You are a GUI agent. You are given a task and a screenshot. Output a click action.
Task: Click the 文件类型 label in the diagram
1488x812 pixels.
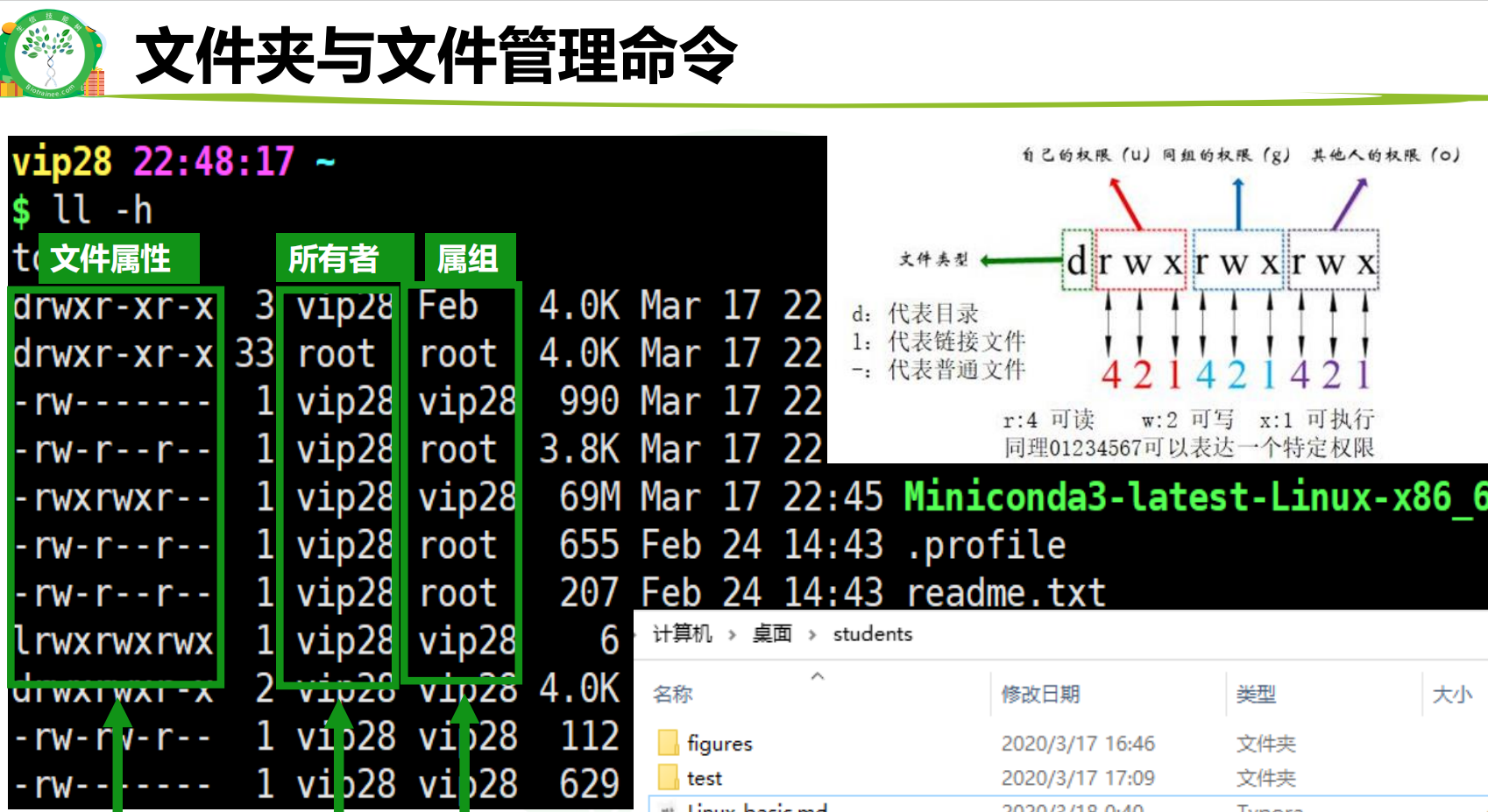click(x=934, y=259)
